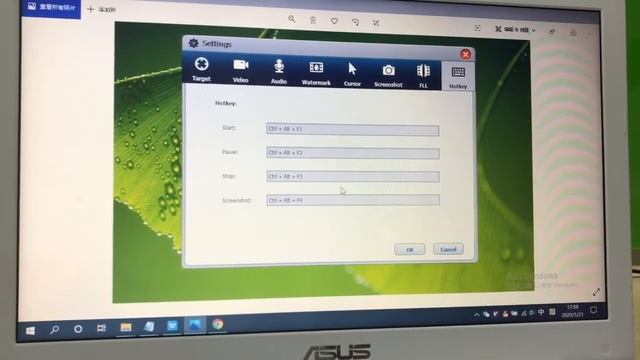
Task: Confirm settings with OK button
Action: (410, 249)
